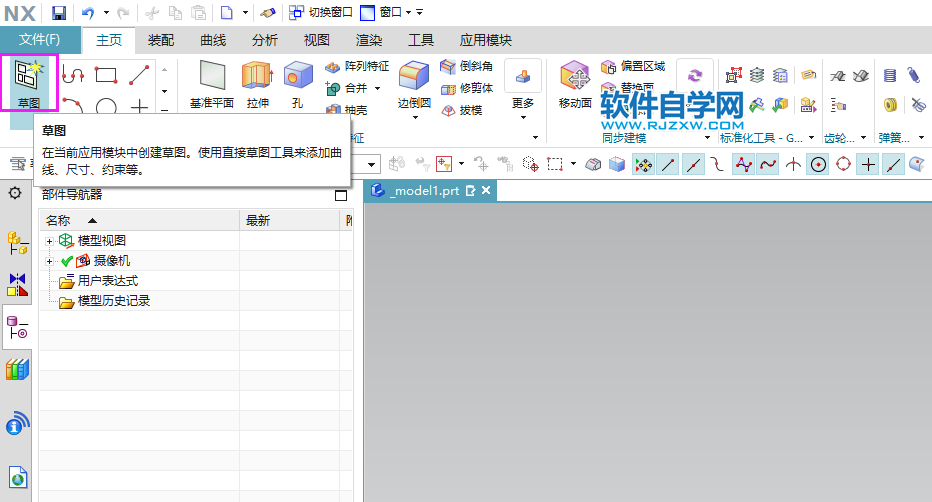Toggle Quadrant Point snap

coord(843,164)
